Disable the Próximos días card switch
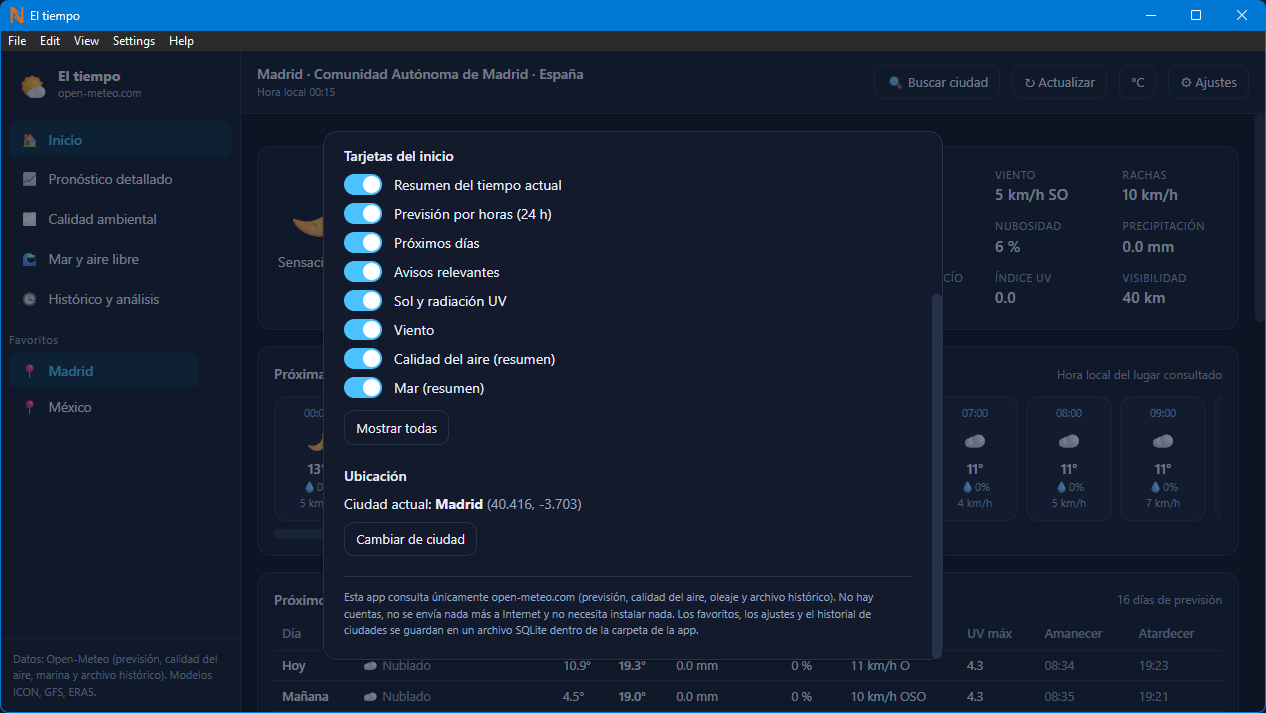The height and width of the screenshot is (713, 1266). point(363,243)
